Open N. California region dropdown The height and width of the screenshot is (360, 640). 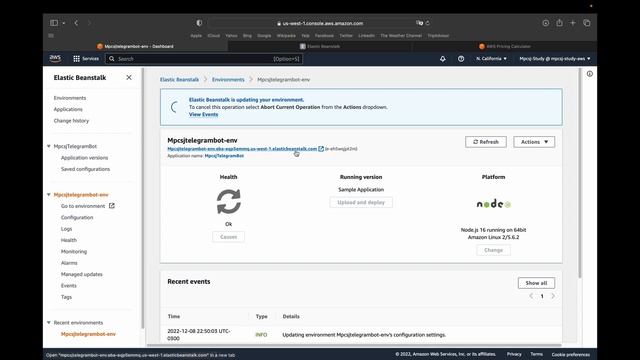491,59
